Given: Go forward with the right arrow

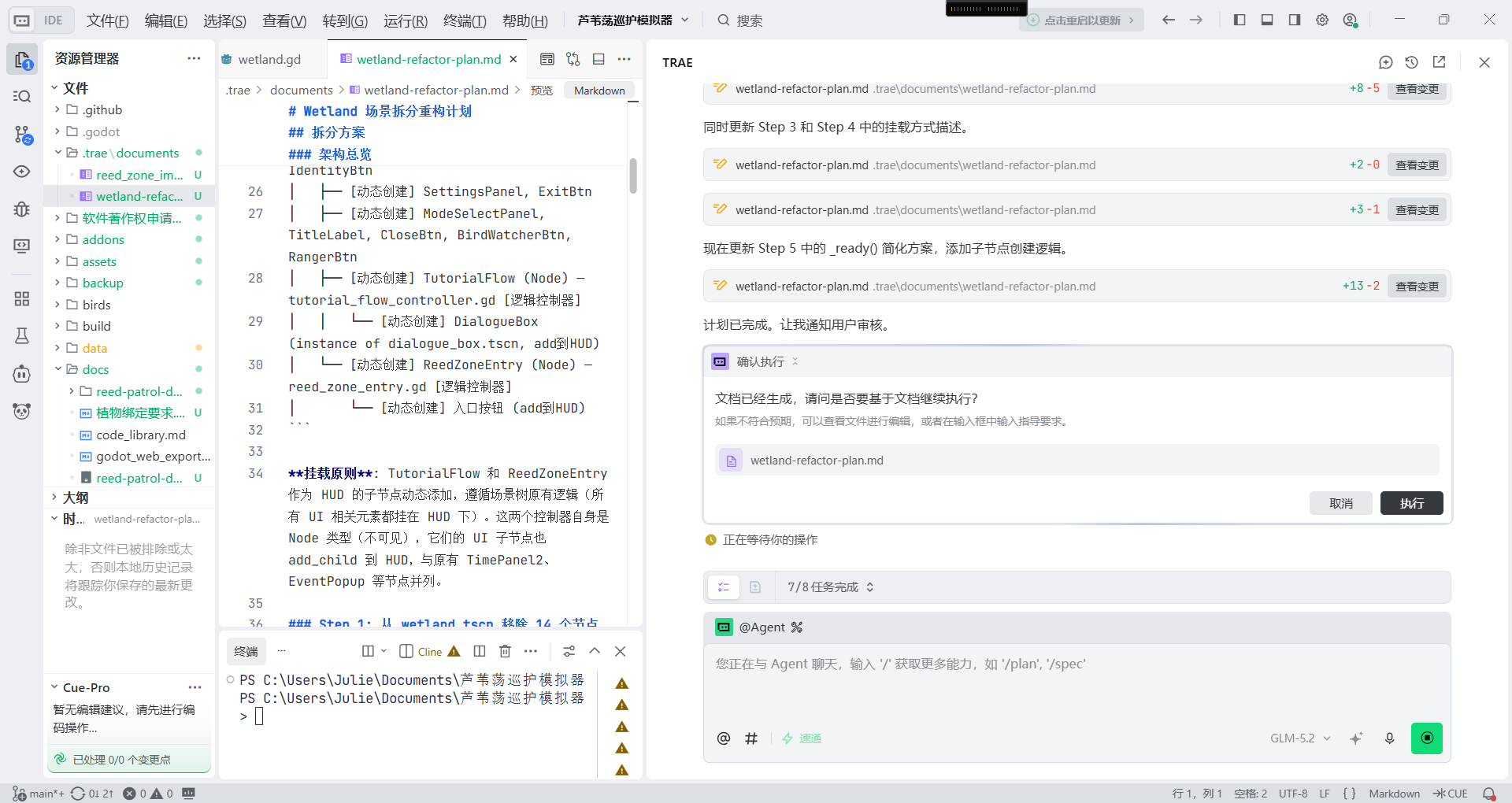Looking at the screenshot, I should (1196, 20).
